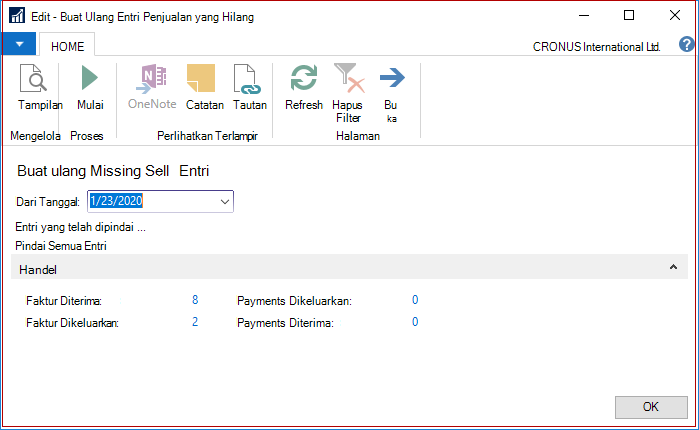Switch to the HOME tab
Screen dimensions: 699x430
tap(67, 46)
